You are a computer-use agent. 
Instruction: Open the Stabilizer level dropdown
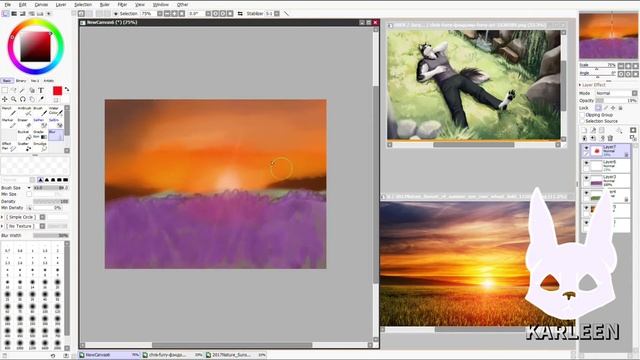coord(277,13)
